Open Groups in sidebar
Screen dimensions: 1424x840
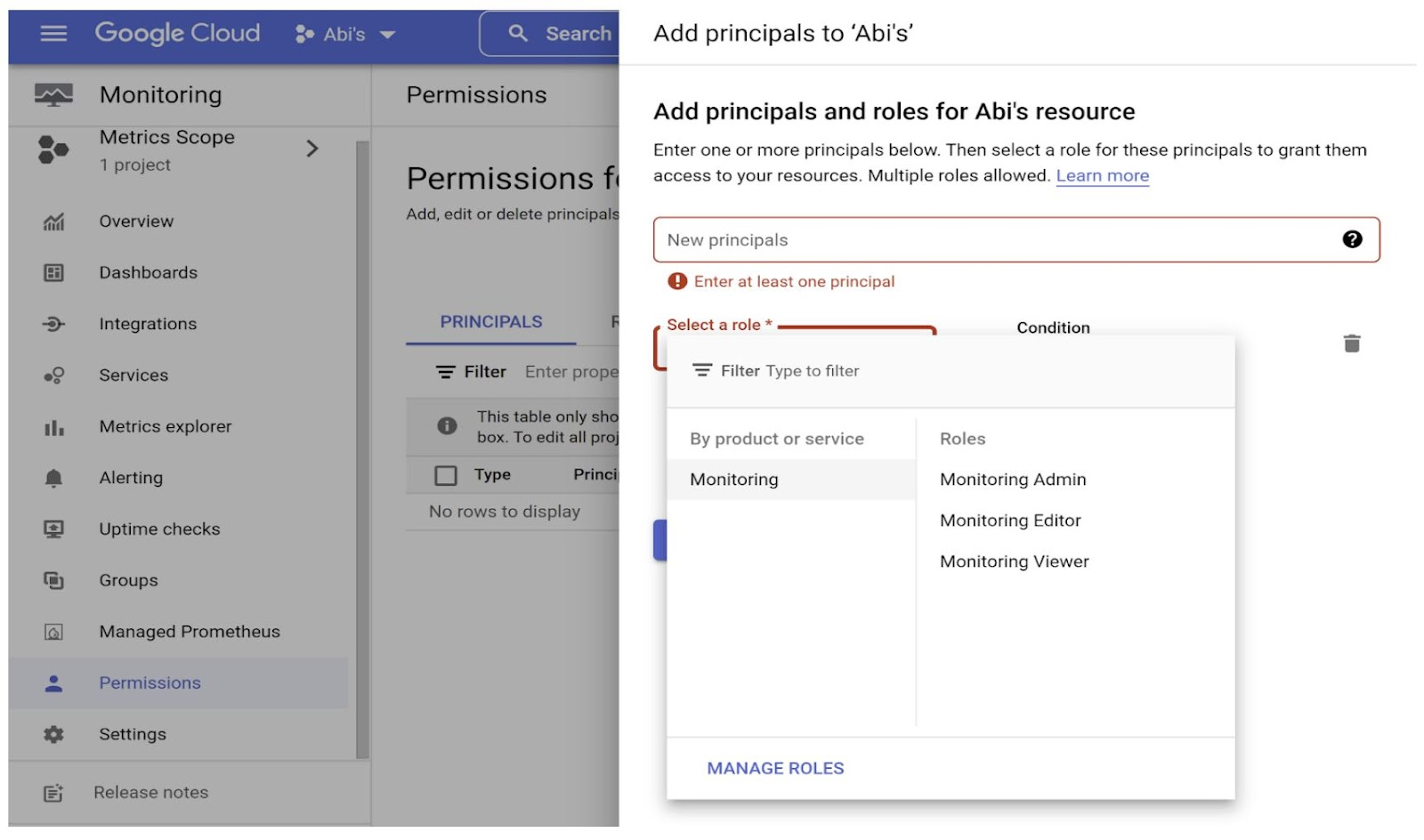click(128, 581)
